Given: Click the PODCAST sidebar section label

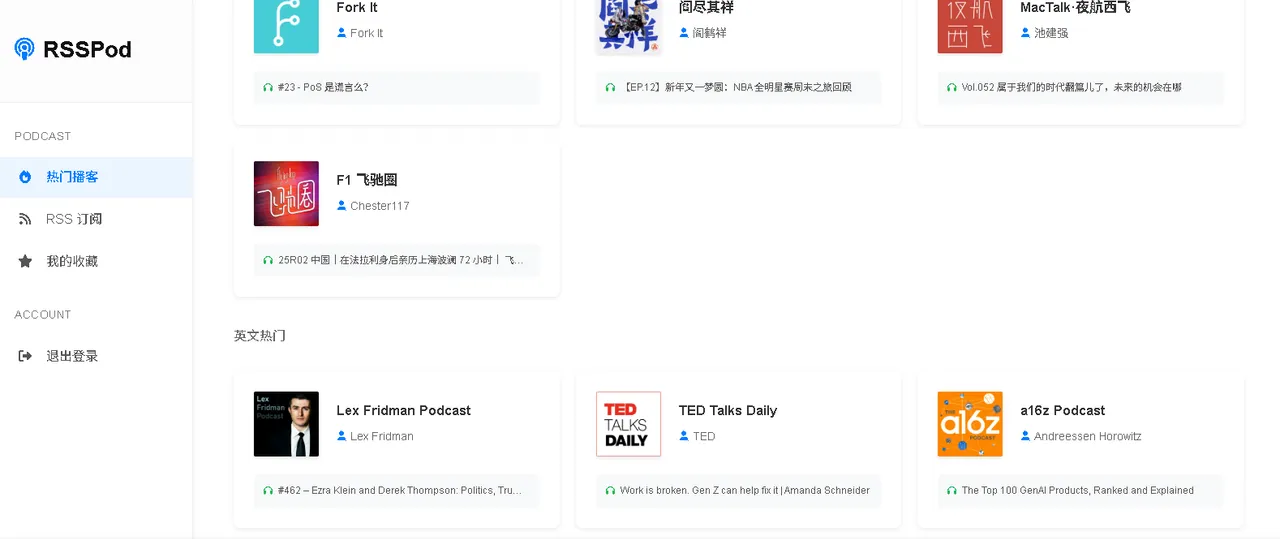Looking at the screenshot, I should click(x=43, y=136).
